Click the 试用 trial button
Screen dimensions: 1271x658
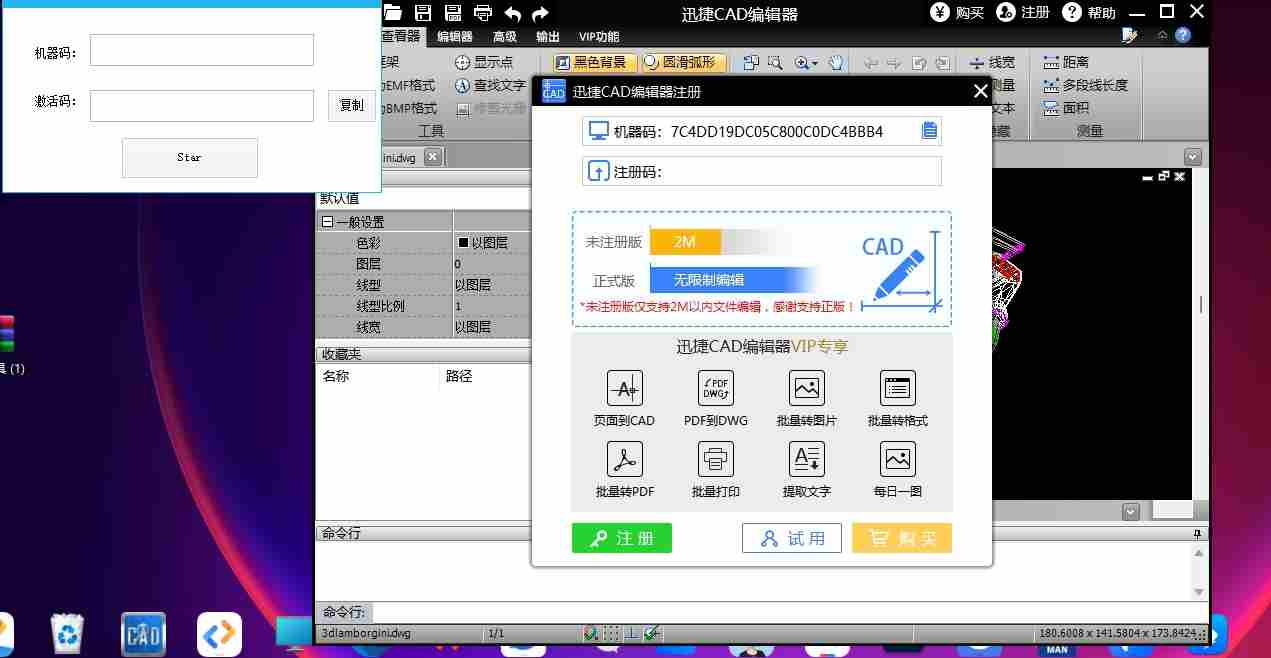(792, 538)
